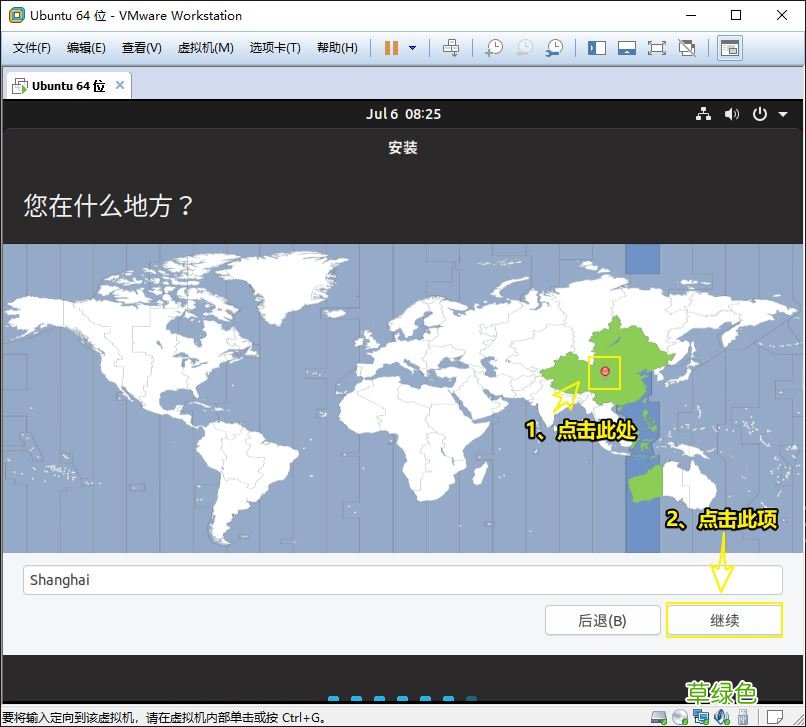Click the network adapter status icon

[x=701, y=716]
